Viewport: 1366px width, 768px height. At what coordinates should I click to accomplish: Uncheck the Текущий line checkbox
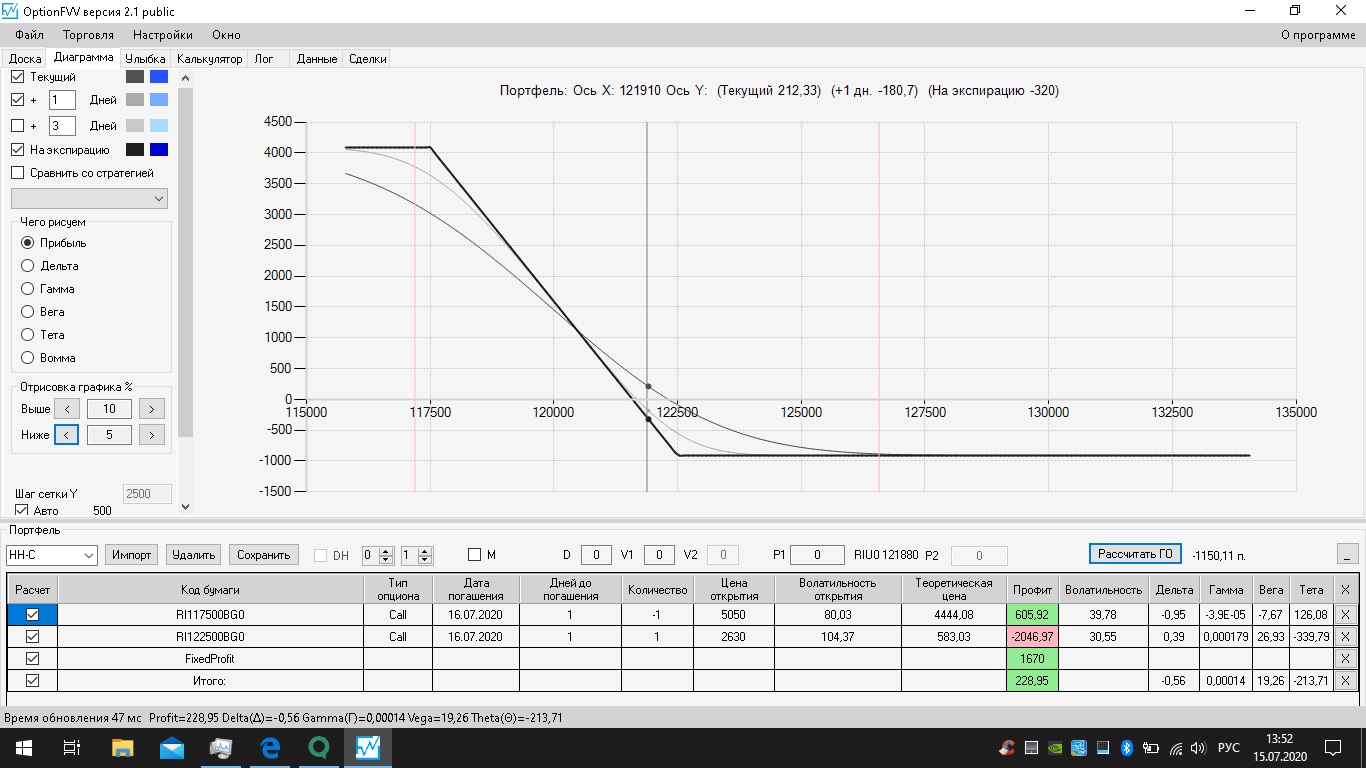pos(17,76)
